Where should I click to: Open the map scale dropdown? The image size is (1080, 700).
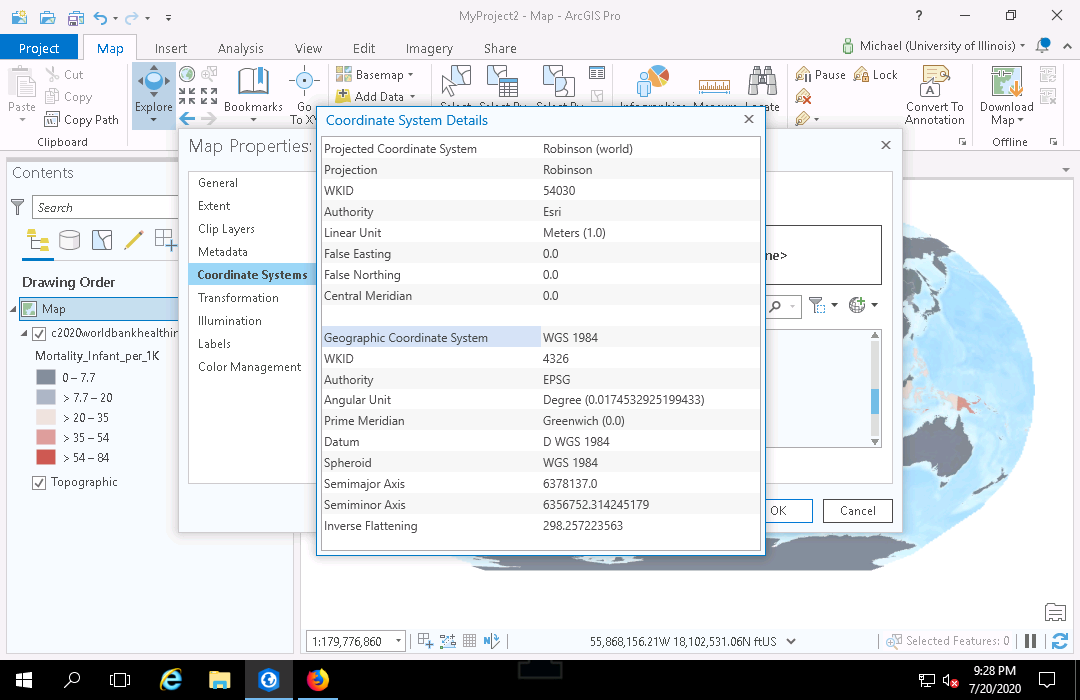(x=398, y=641)
